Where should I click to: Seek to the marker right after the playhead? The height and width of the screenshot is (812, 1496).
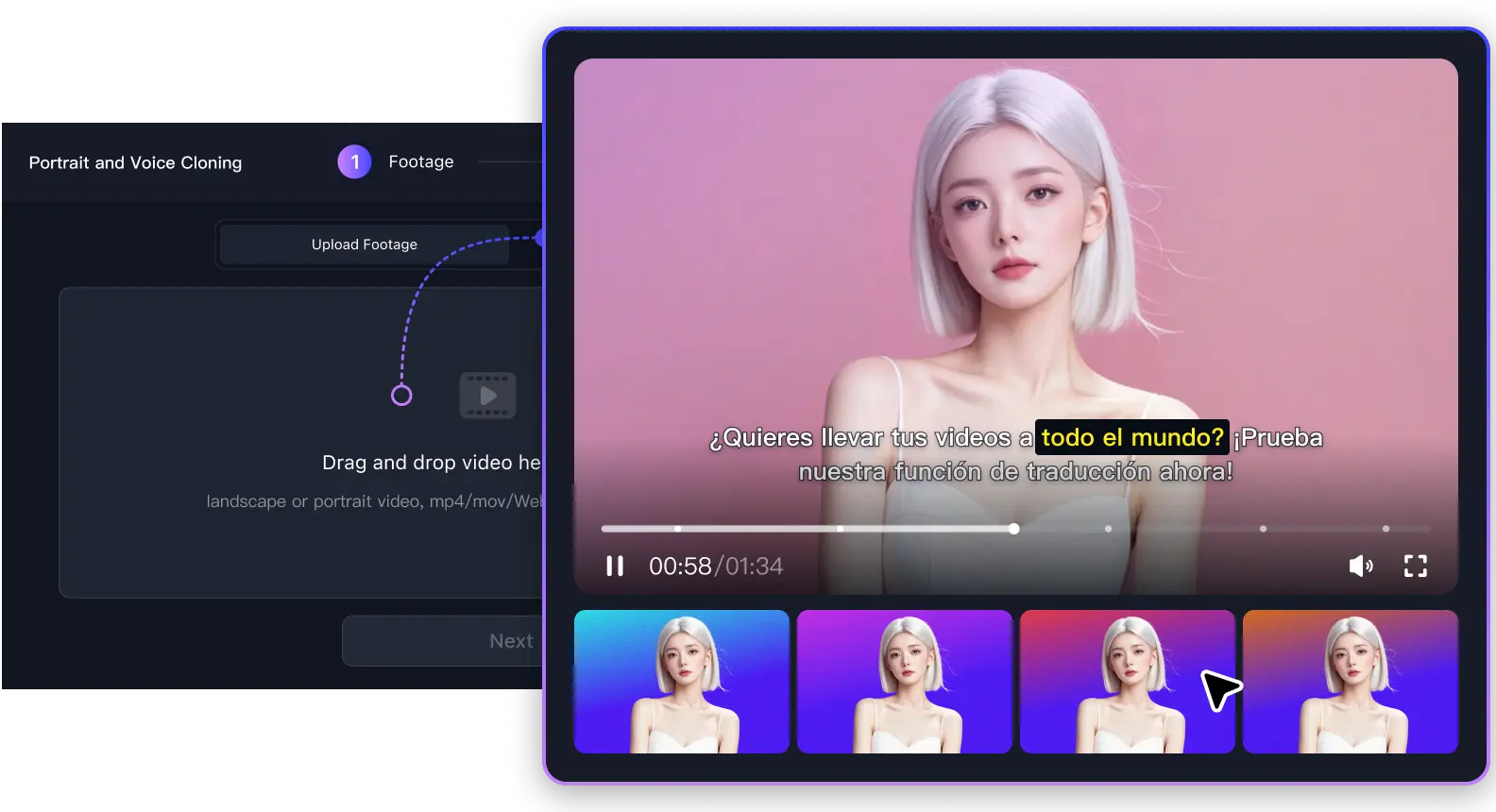click(x=1108, y=529)
